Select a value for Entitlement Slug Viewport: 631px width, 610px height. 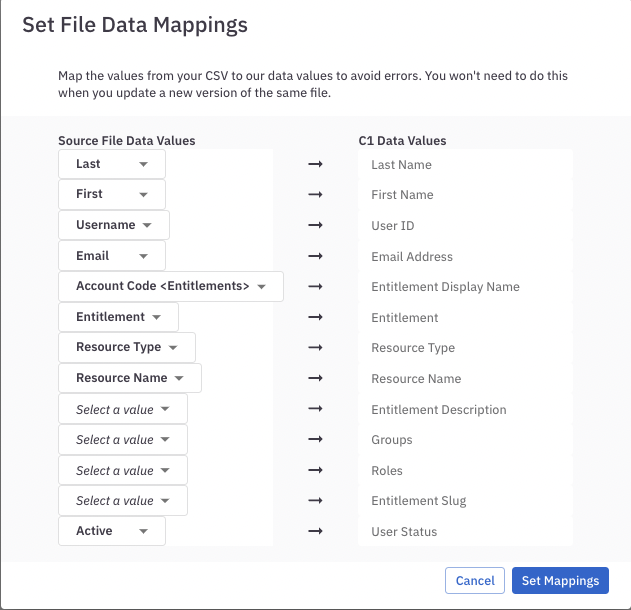123,500
